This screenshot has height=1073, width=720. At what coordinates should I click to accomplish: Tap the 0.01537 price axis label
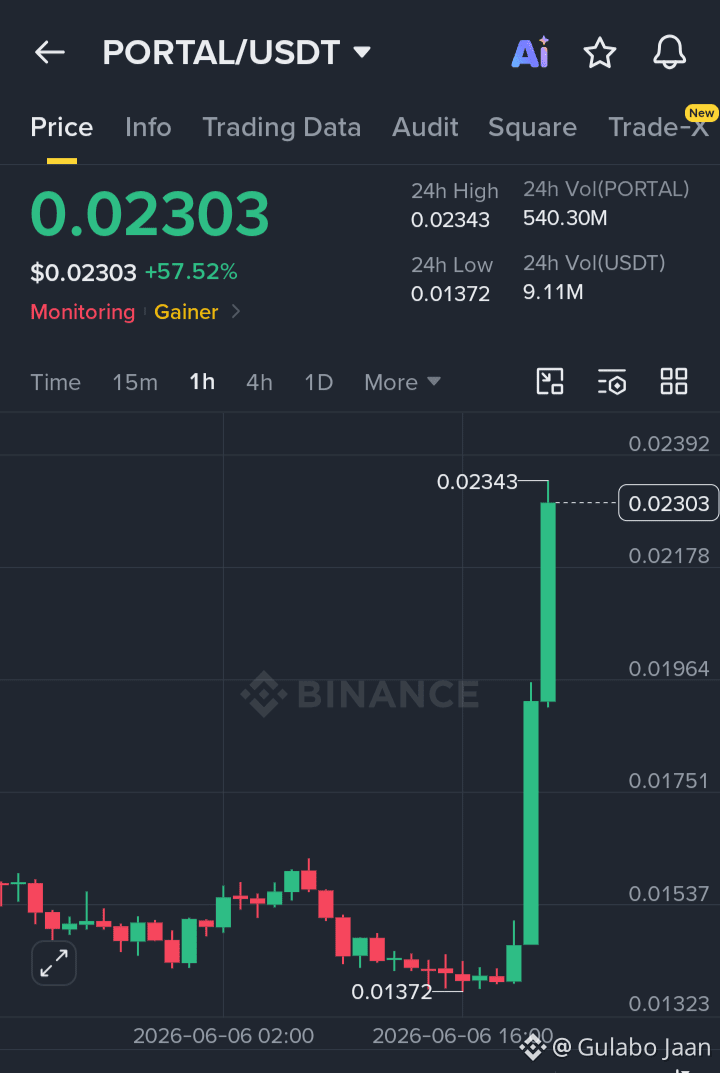click(x=669, y=894)
